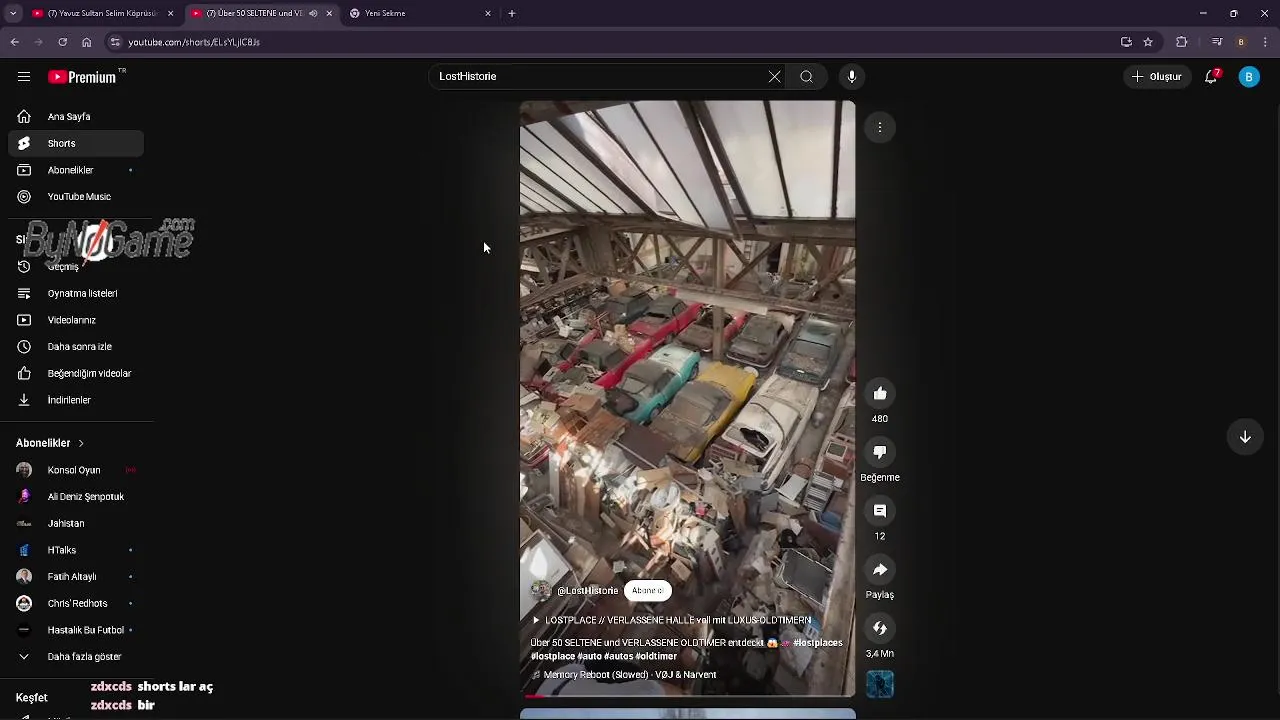
Task: Click the install app icon in address bar
Action: tap(1126, 42)
